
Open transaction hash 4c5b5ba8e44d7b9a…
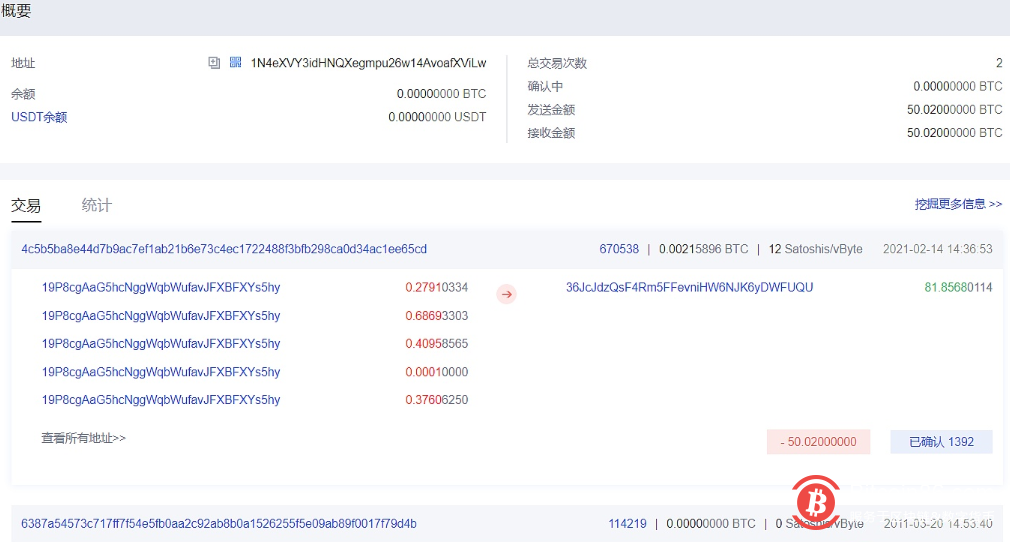click(224, 249)
